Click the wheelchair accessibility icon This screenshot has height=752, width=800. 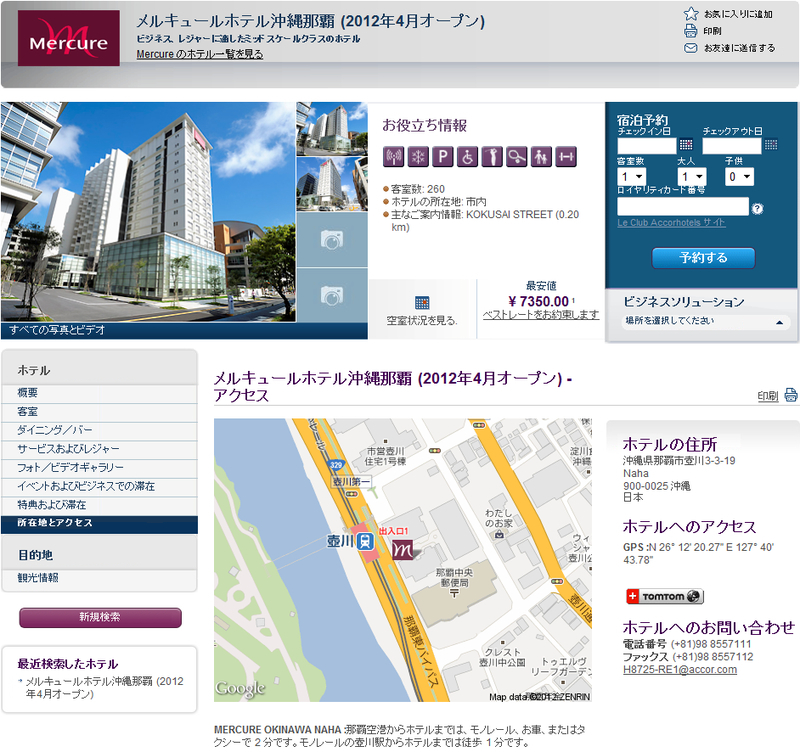[x=467, y=157]
